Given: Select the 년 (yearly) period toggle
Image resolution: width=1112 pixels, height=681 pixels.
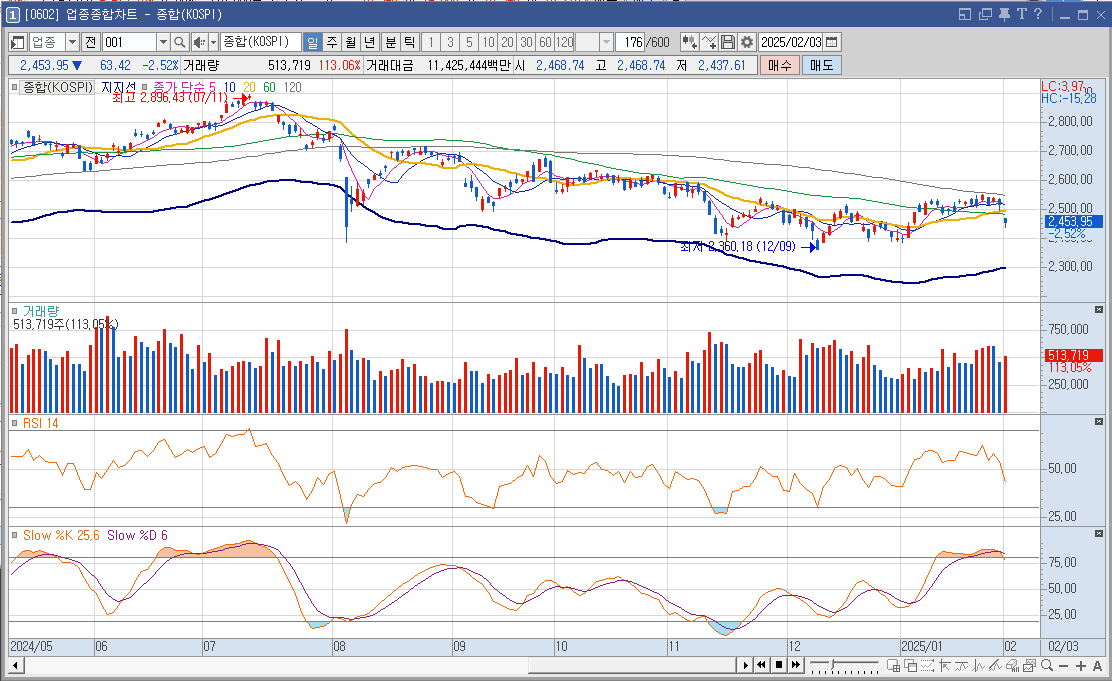Looking at the screenshot, I should [369, 43].
